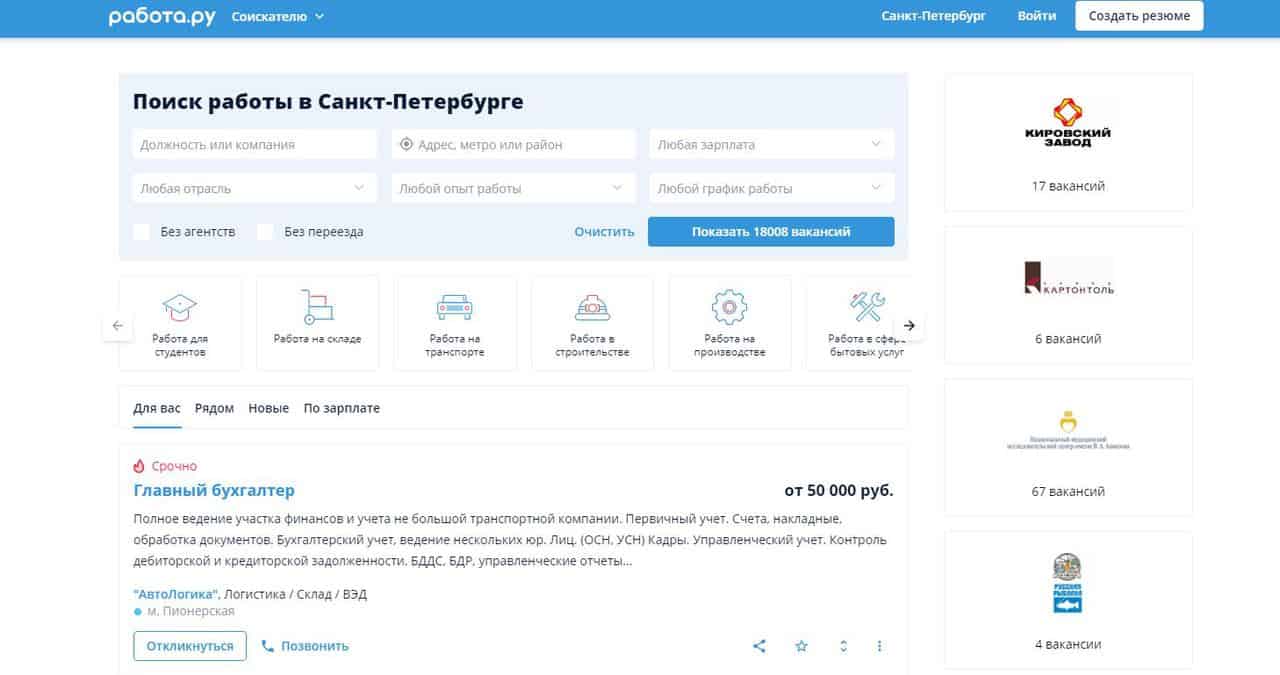
Task: Open construction jobs helmet icon
Action: pos(592,306)
